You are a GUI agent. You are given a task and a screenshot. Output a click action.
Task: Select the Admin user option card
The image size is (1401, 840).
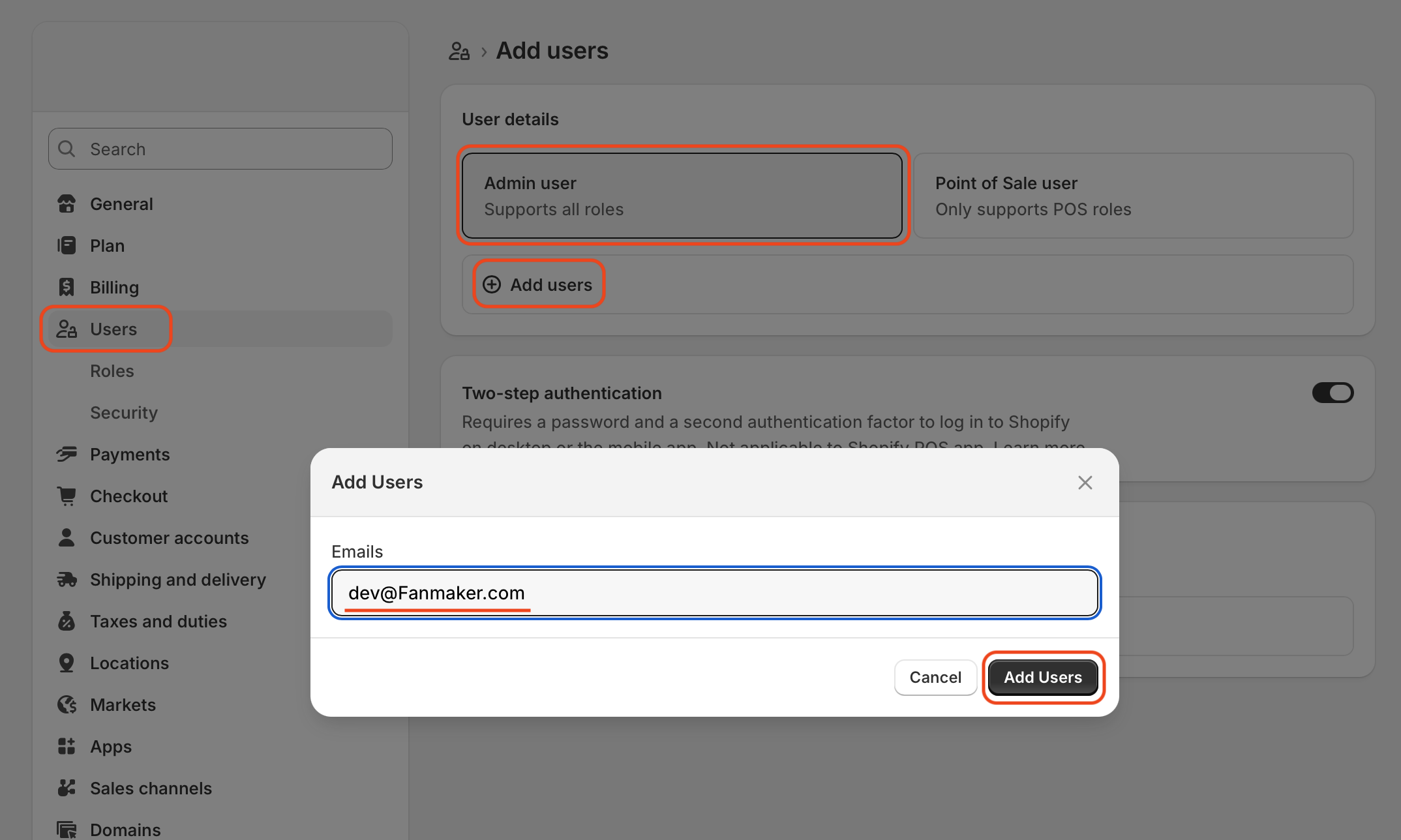click(x=682, y=196)
